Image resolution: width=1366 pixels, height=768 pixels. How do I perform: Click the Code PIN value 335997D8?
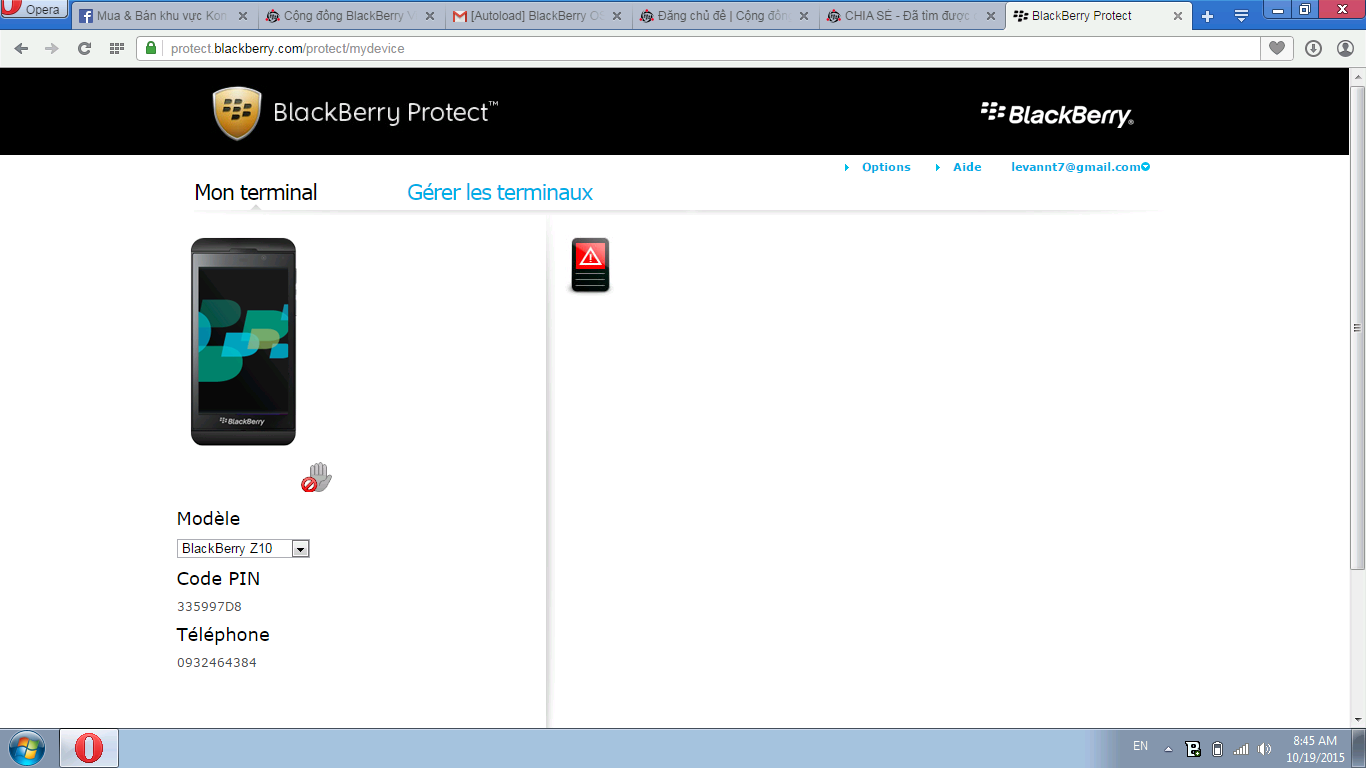[x=209, y=606]
